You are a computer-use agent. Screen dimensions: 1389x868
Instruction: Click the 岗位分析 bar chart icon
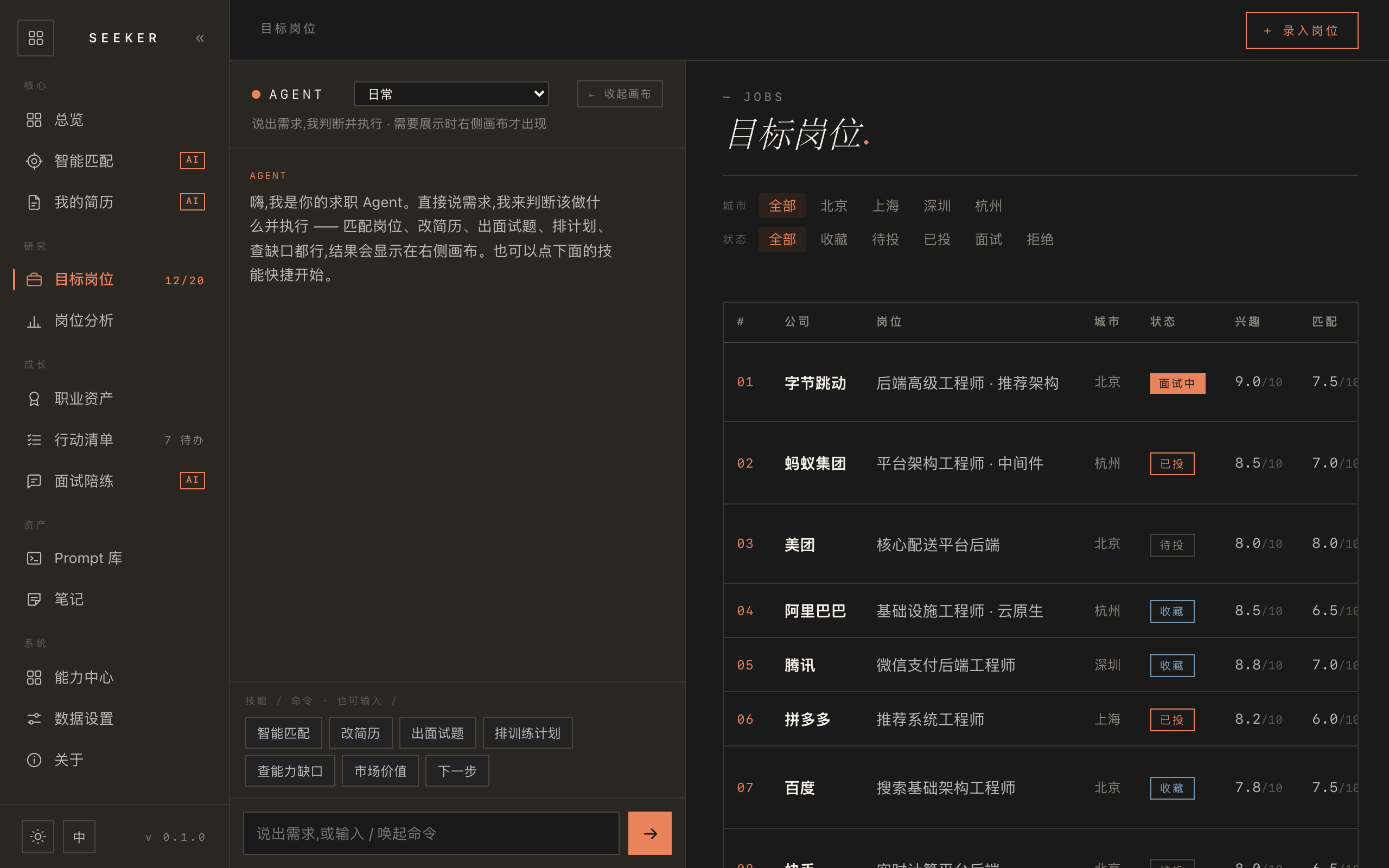tap(34, 321)
